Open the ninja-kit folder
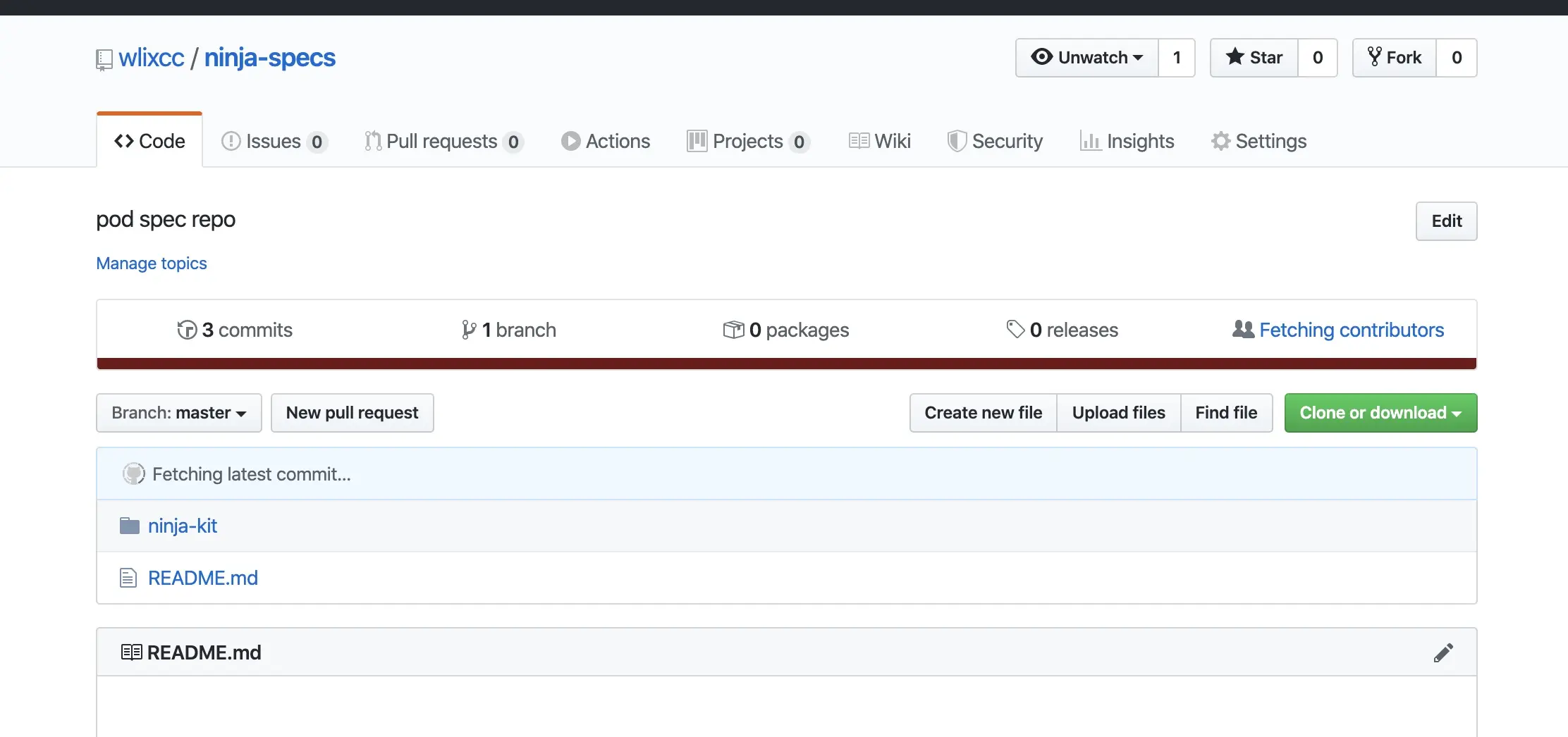Image resolution: width=1568 pixels, height=737 pixels. pos(183,526)
